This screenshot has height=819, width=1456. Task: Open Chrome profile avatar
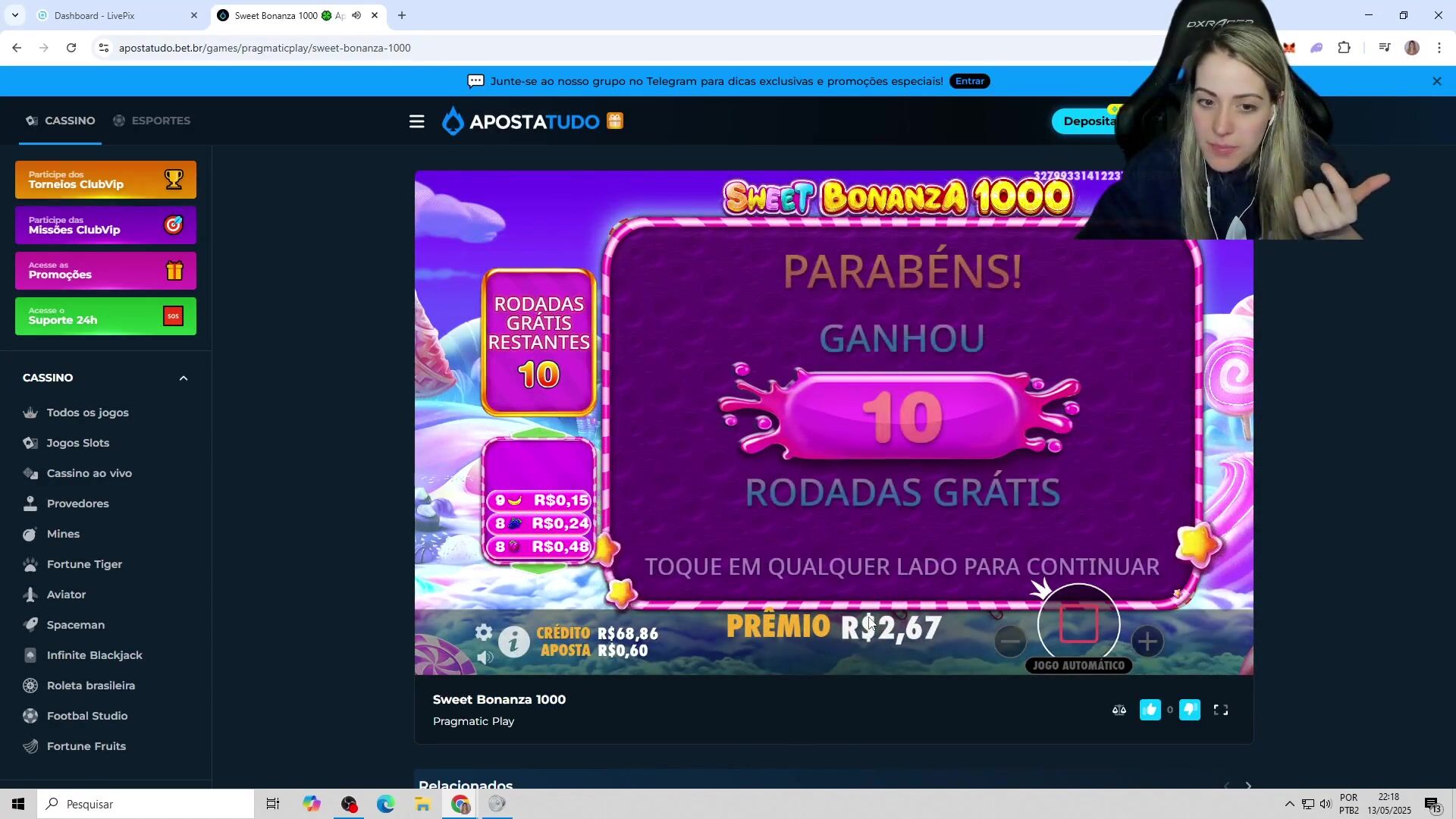[x=1412, y=48]
